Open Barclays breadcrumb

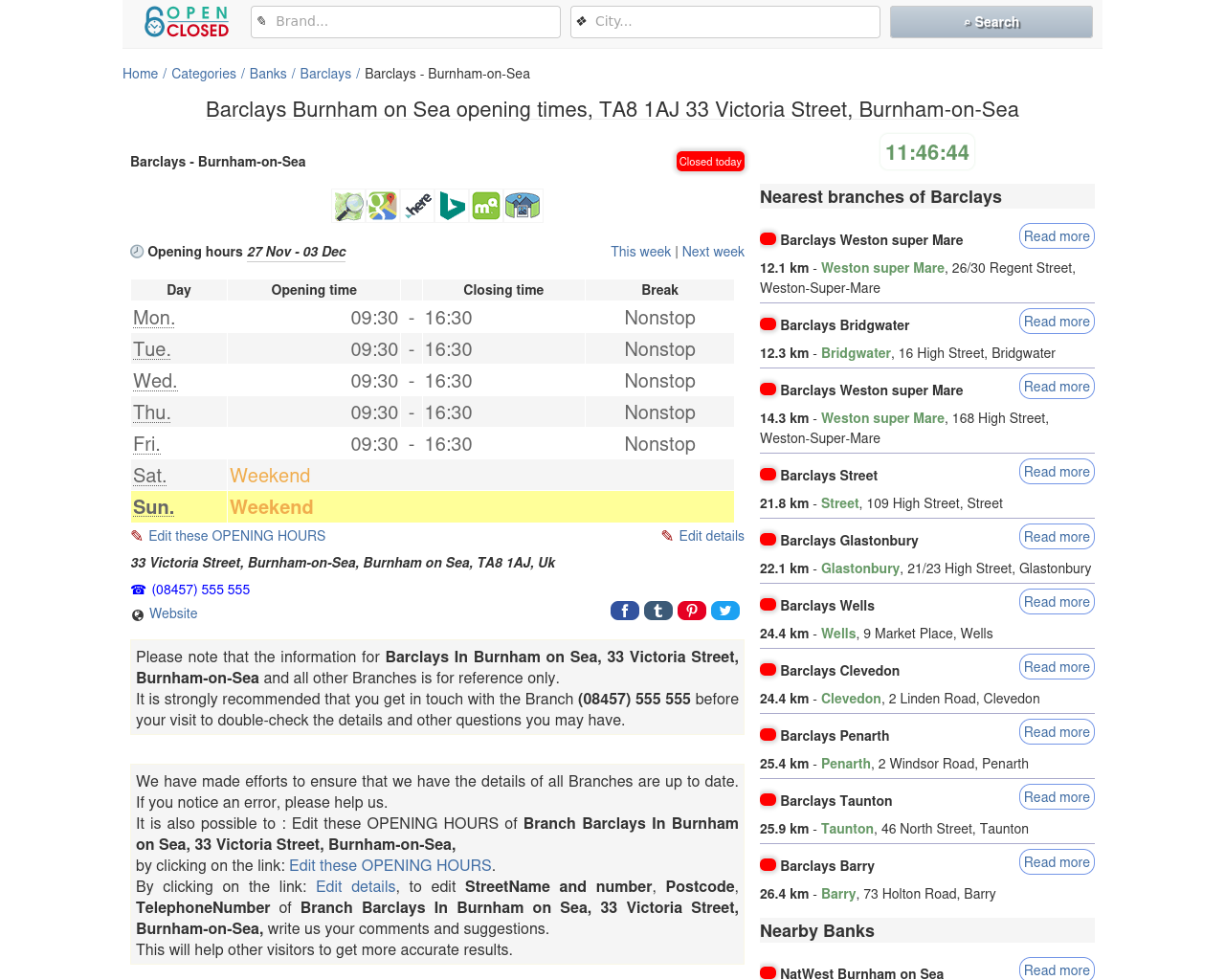point(325,74)
